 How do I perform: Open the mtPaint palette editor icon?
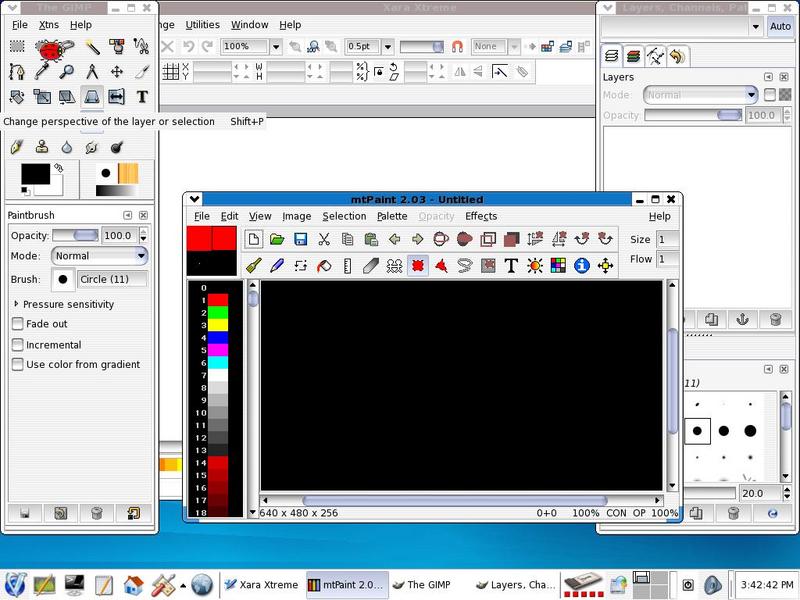click(x=558, y=265)
